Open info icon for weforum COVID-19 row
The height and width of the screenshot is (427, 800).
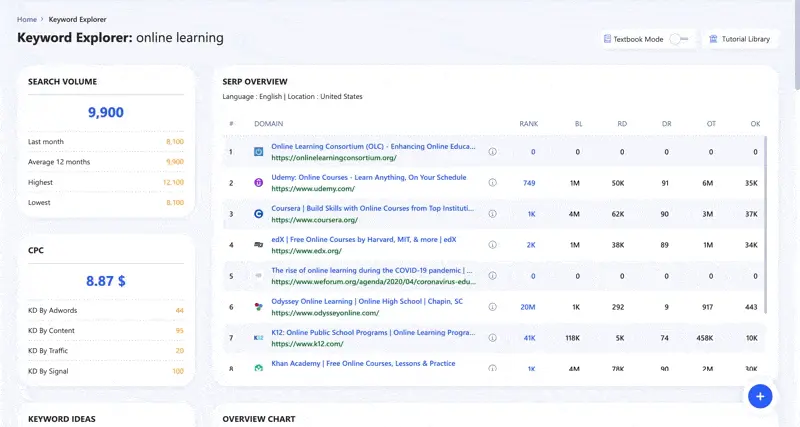(492, 276)
